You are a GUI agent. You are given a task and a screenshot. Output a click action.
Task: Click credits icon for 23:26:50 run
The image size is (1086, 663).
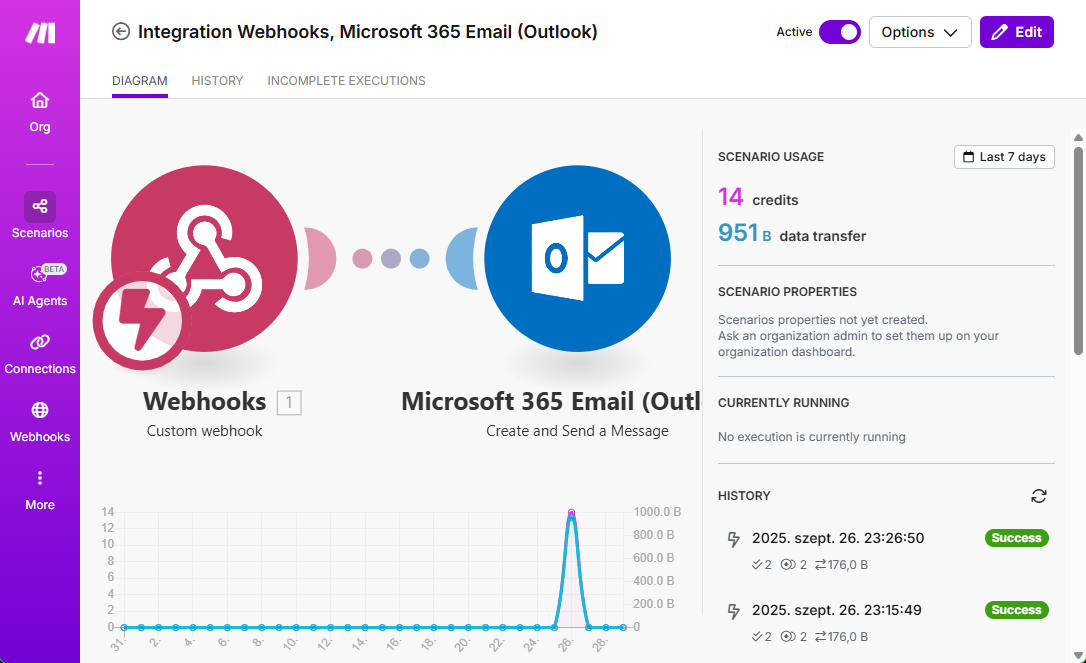[x=787, y=565]
